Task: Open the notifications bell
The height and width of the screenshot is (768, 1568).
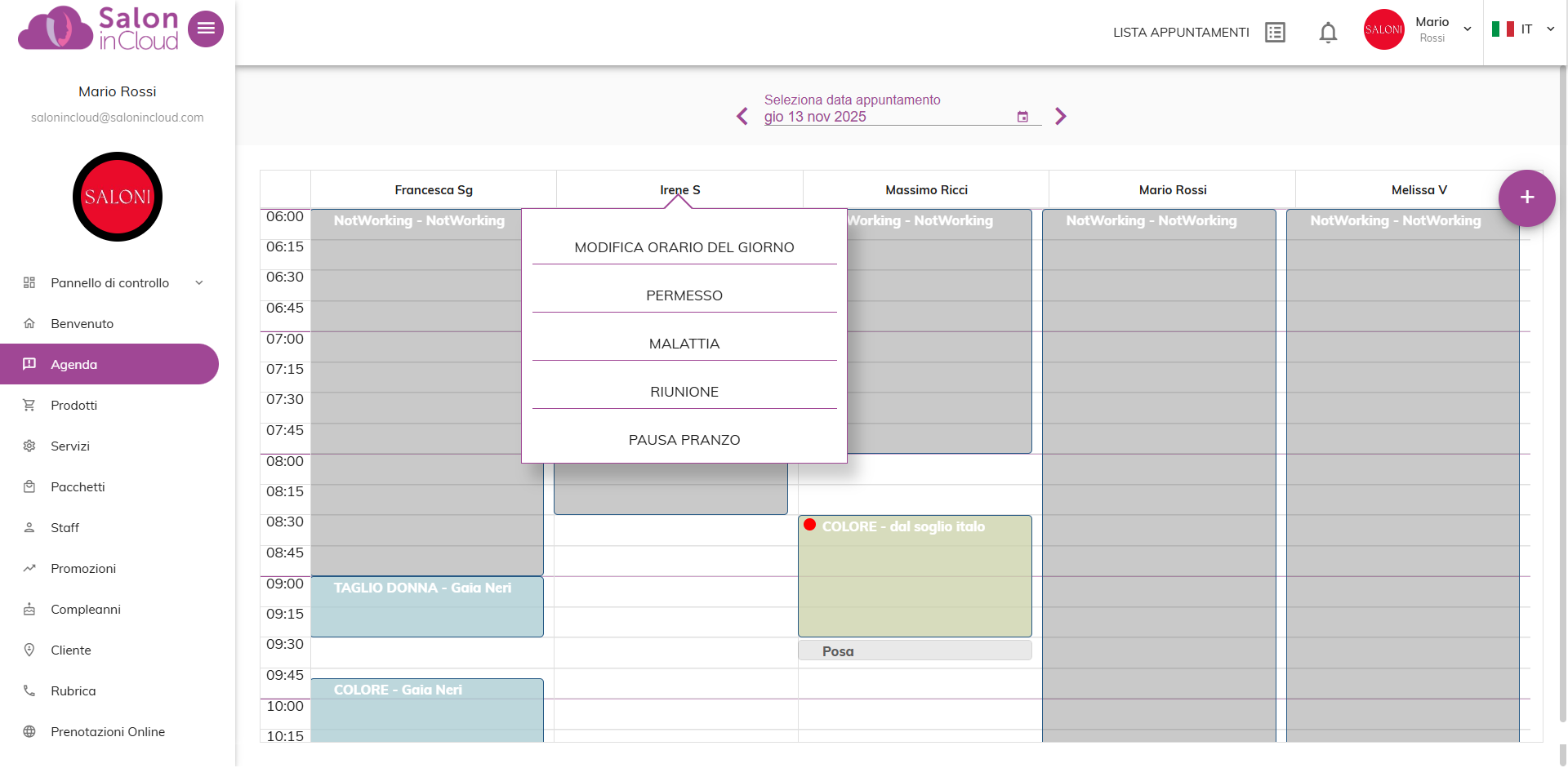Action: (1328, 33)
